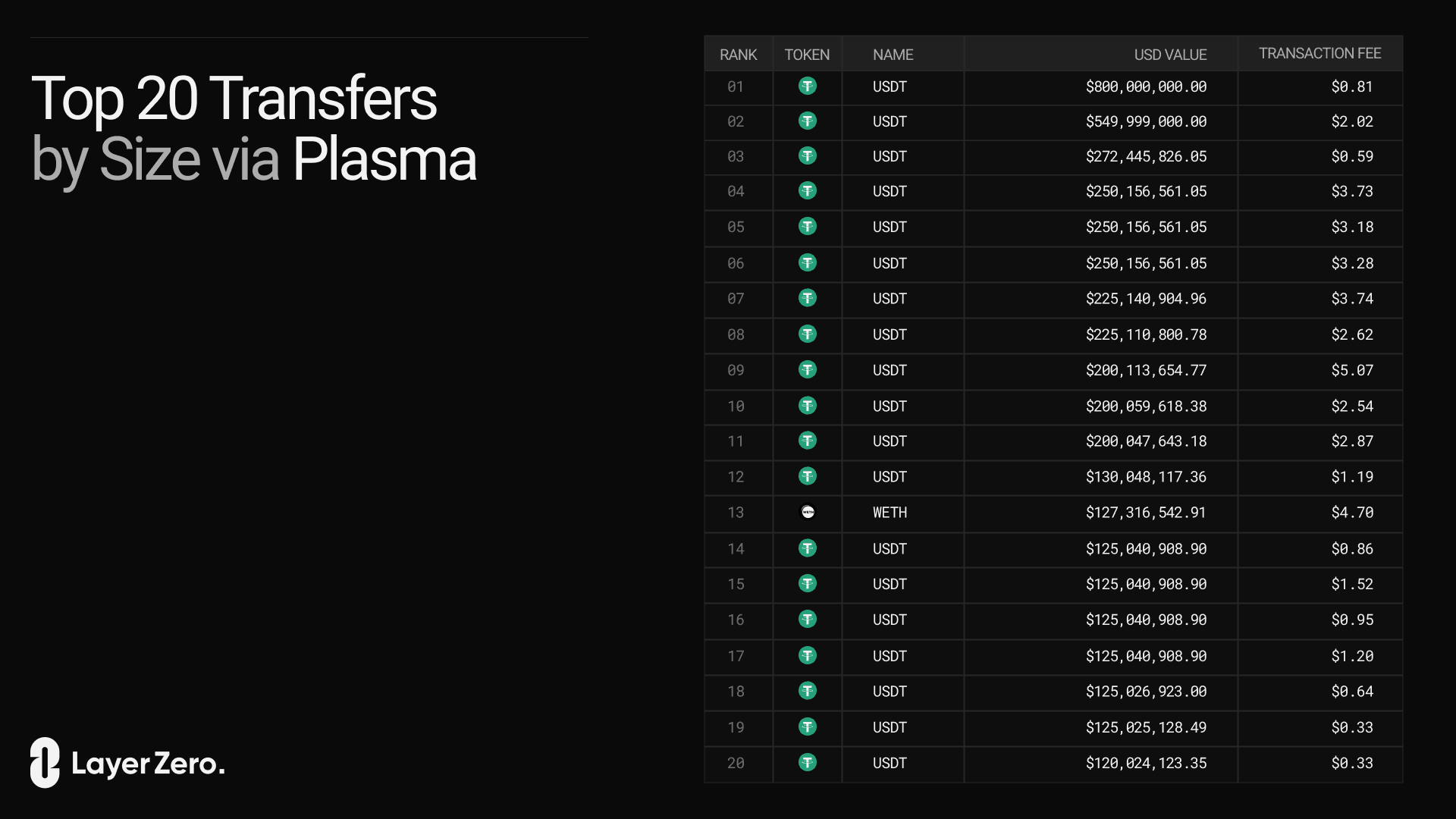
Task: Click the USDT icon in rank 07 row
Action: [808, 299]
